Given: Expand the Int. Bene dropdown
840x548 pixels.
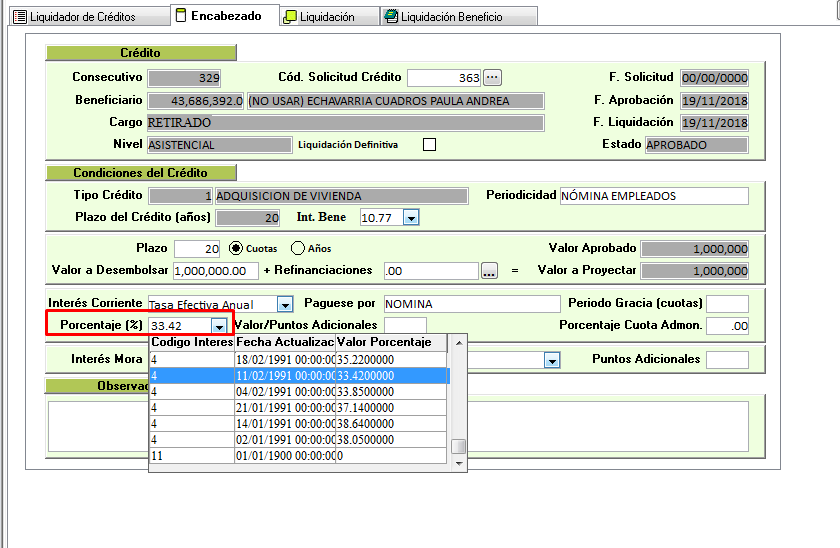Looking at the screenshot, I should [410, 218].
